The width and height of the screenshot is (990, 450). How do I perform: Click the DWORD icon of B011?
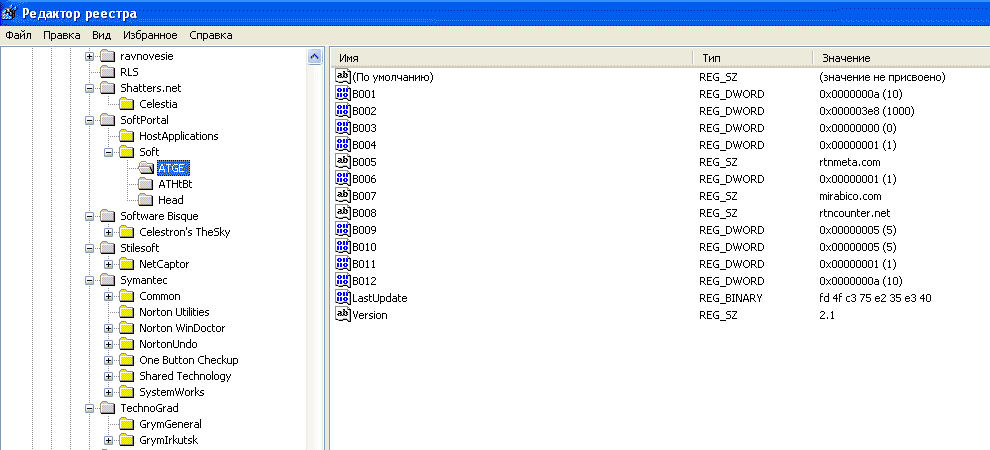[x=343, y=264]
